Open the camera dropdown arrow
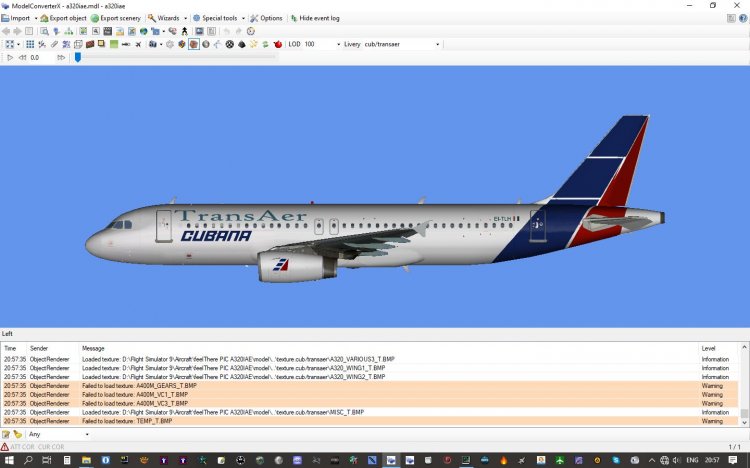This screenshot has height=468, width=750. click(x=161, y=44)
